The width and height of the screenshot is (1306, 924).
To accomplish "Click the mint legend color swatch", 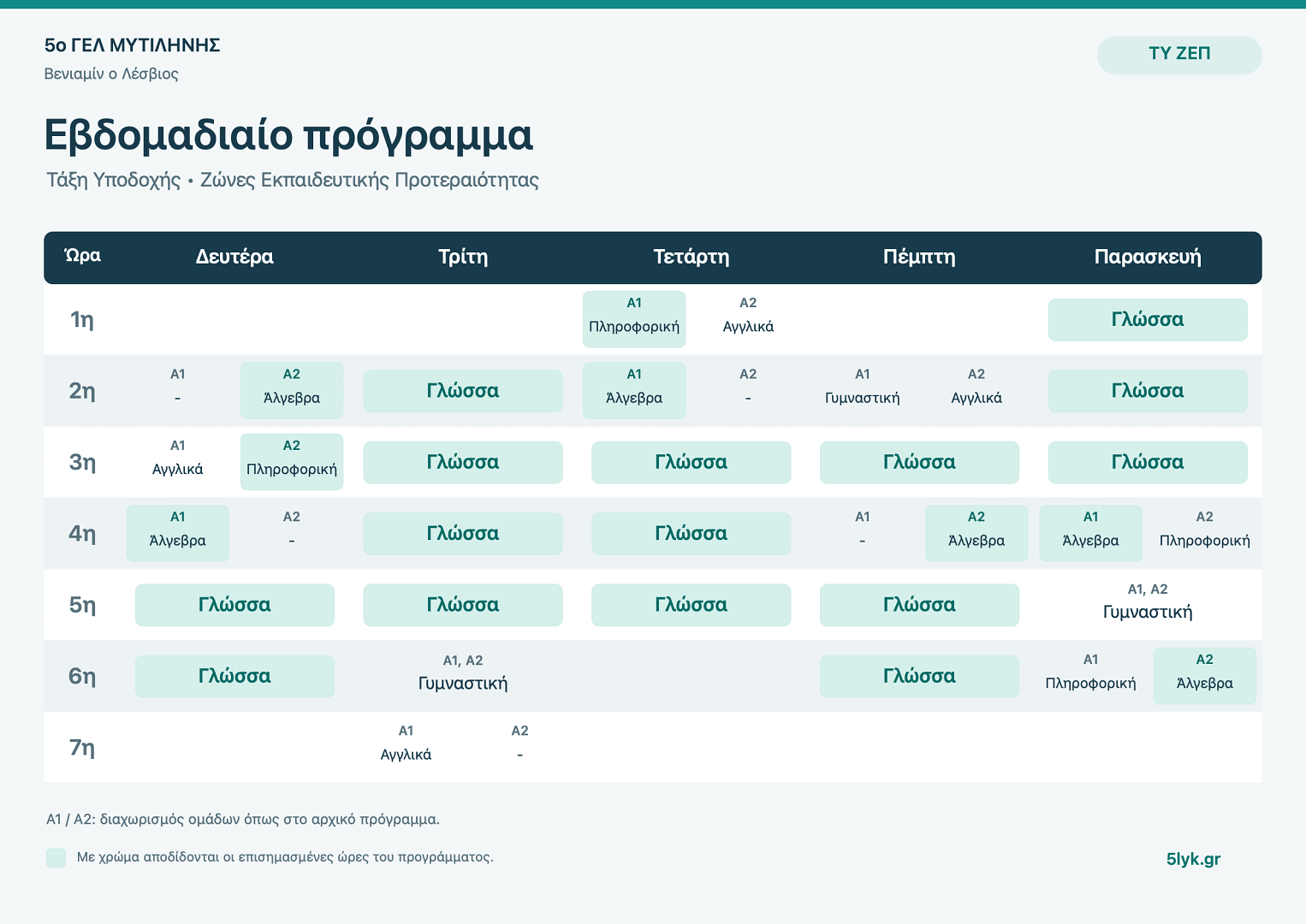I will 56,858.
